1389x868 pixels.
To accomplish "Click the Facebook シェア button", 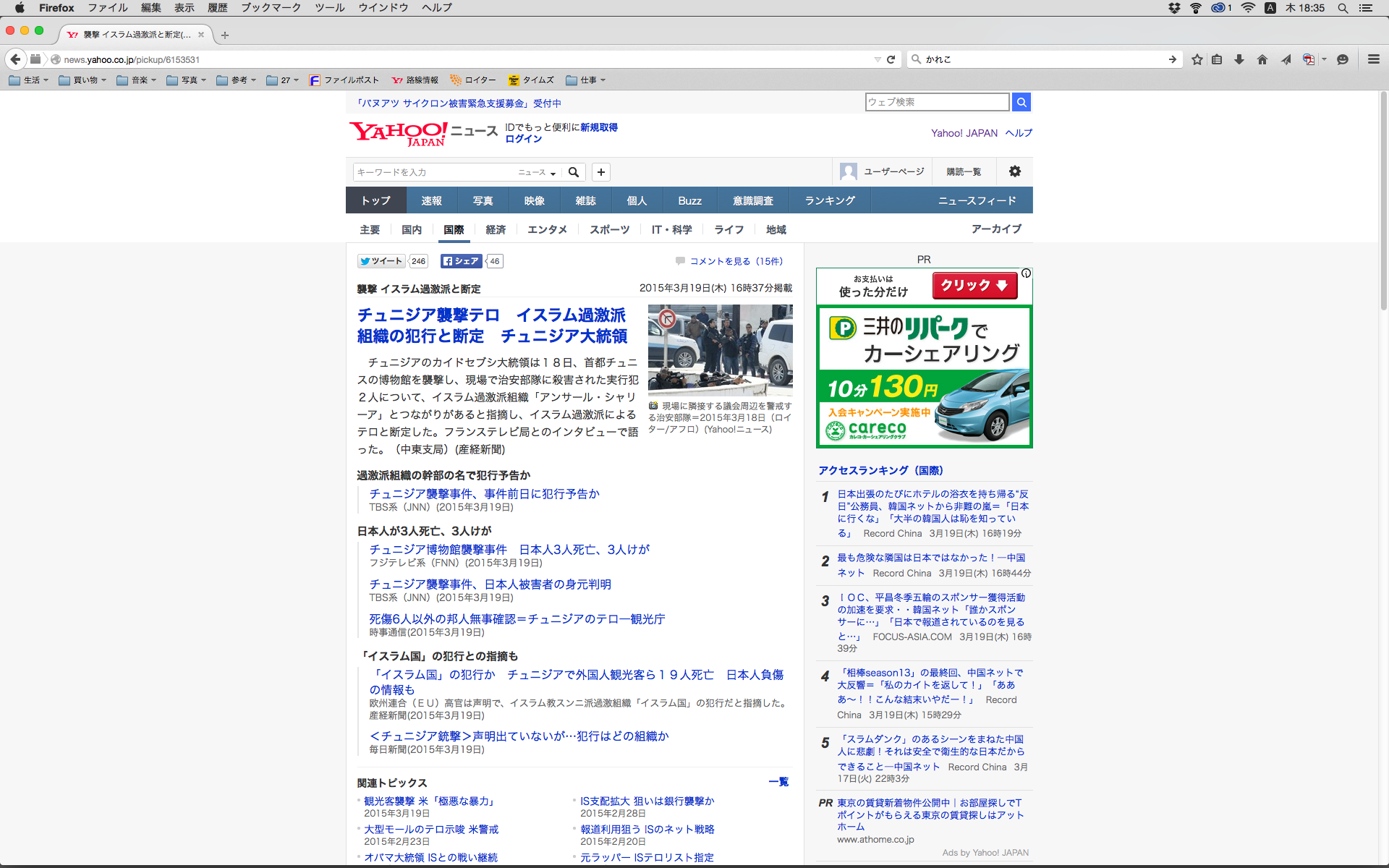I will click(x=462, y=261).
